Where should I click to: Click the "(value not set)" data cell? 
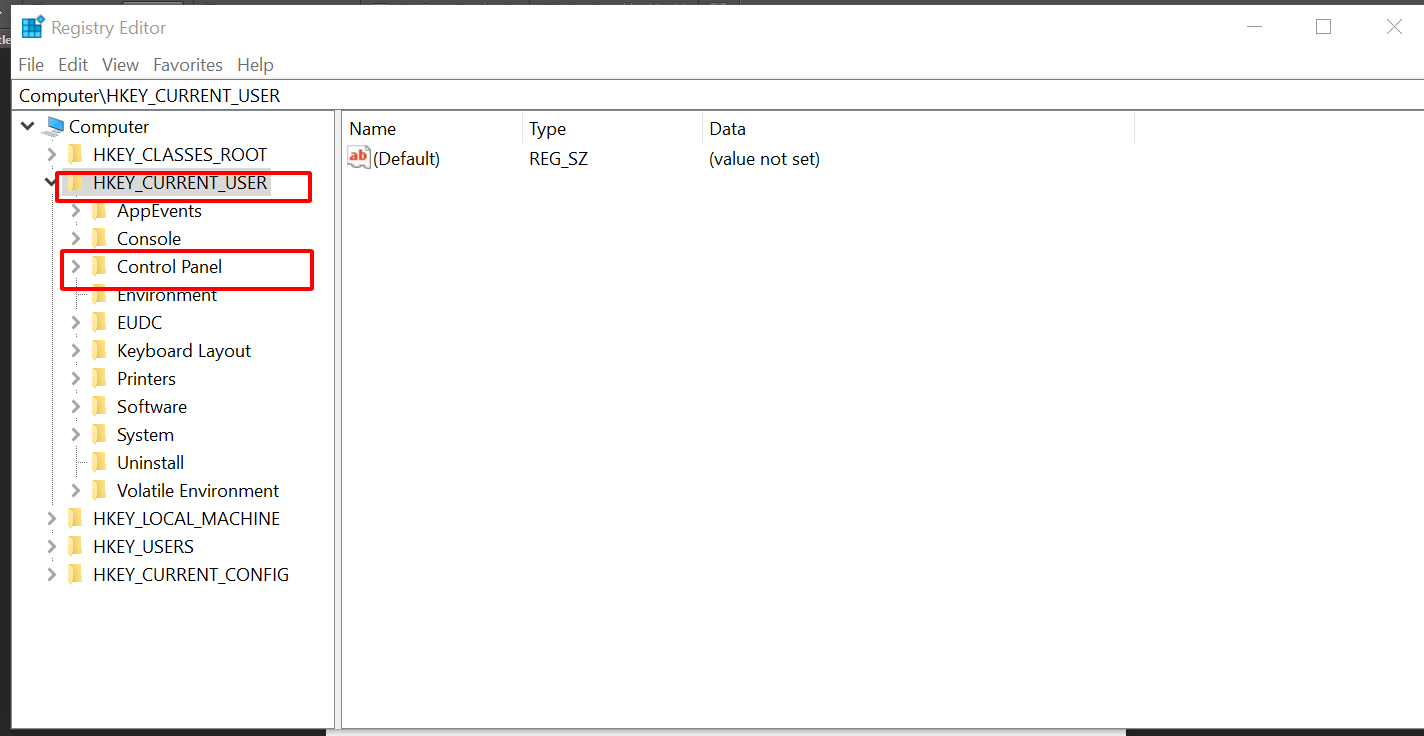coord(764,159)
